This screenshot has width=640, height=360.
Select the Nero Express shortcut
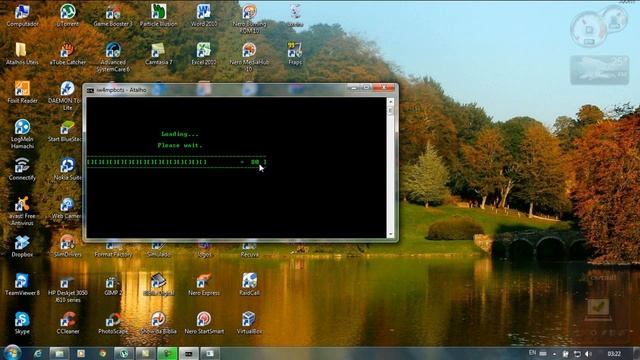(204, 284)
